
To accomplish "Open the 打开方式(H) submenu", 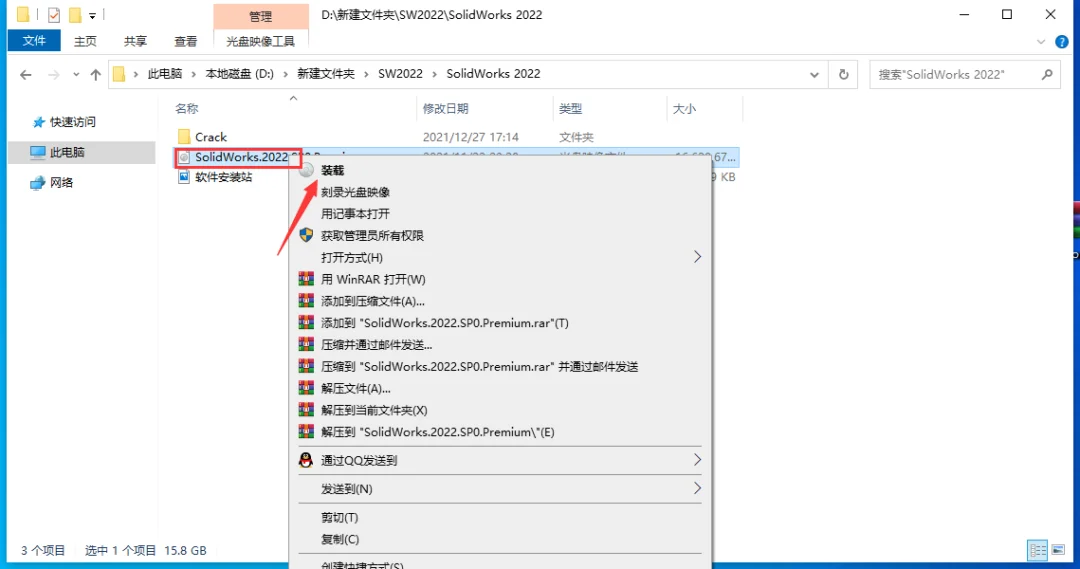I will tap(500, 258).
